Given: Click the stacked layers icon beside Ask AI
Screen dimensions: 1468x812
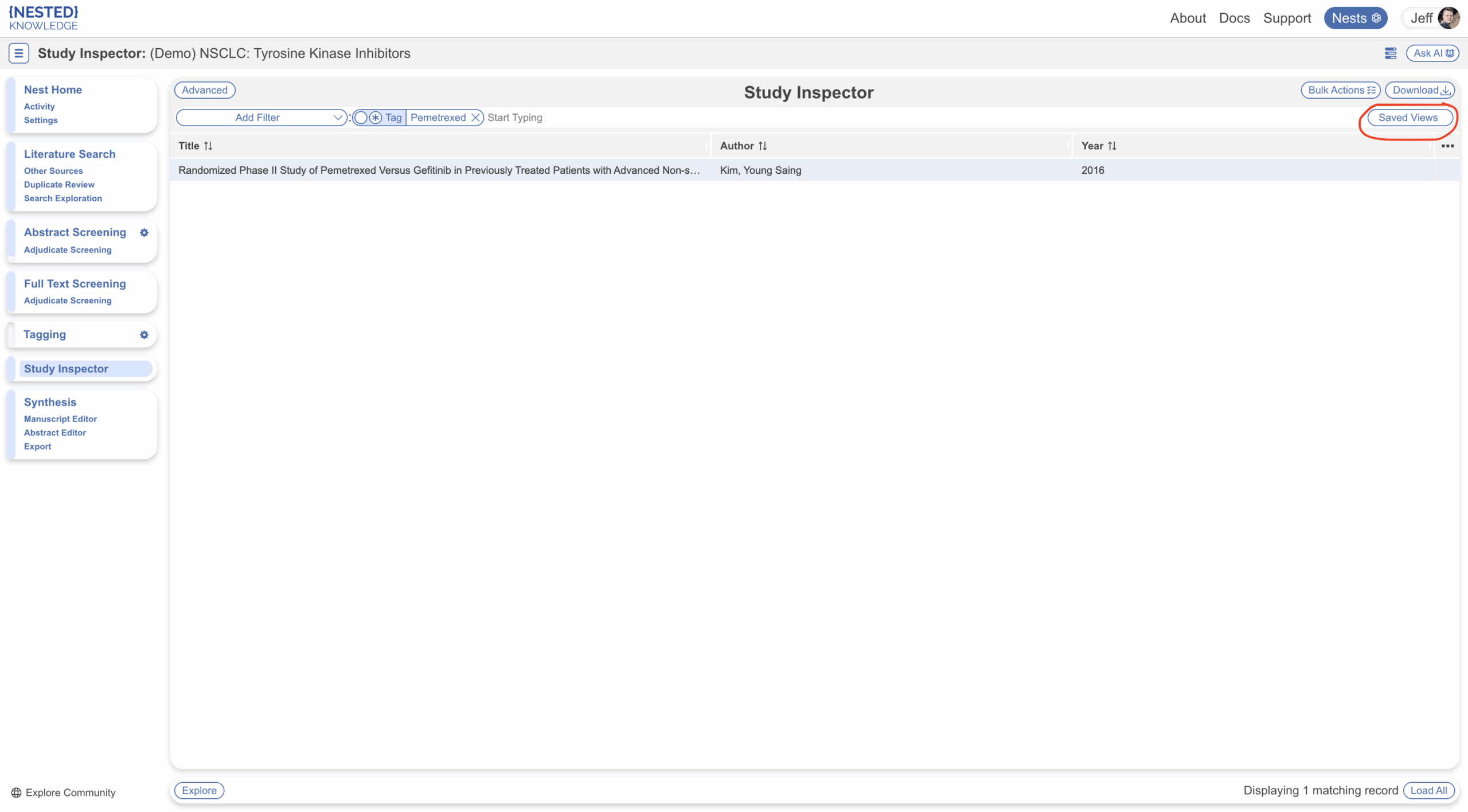Looking at the screenshot, I should point(1390,53).
